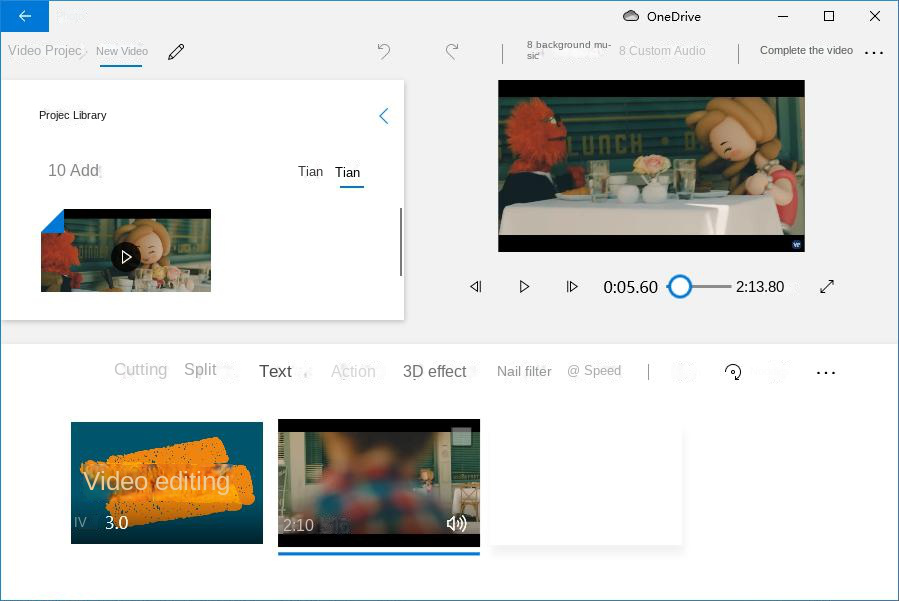Viewport: 899px width, 601px height.
Task: Select the Video editing 3.0 title card
Action: tap(166, 482)
